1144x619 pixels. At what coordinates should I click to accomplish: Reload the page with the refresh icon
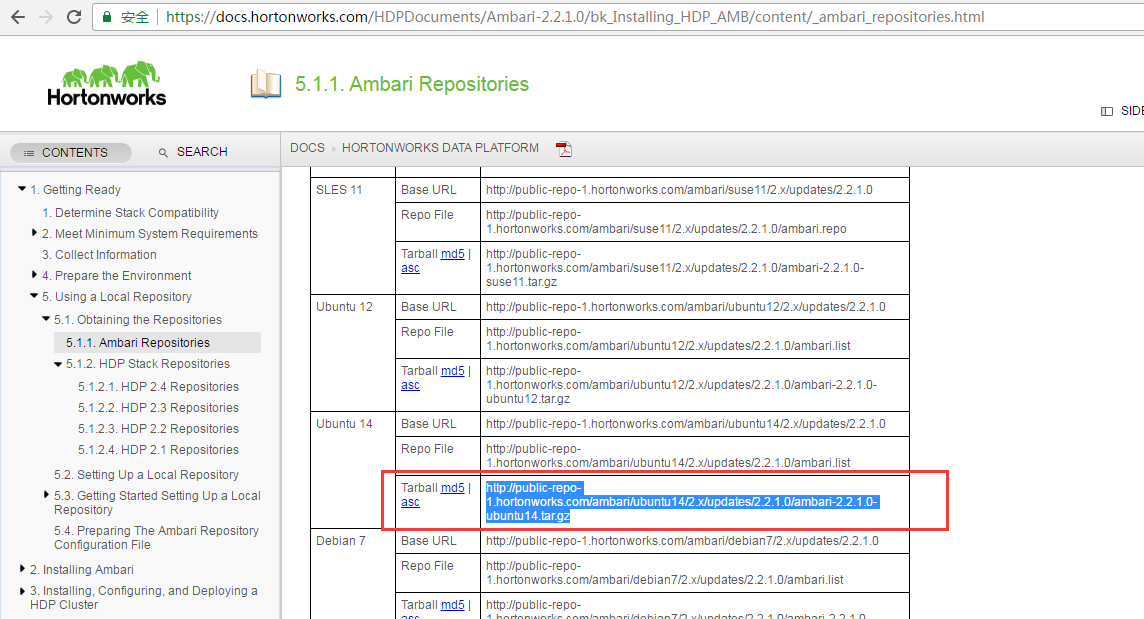point(74,17)
